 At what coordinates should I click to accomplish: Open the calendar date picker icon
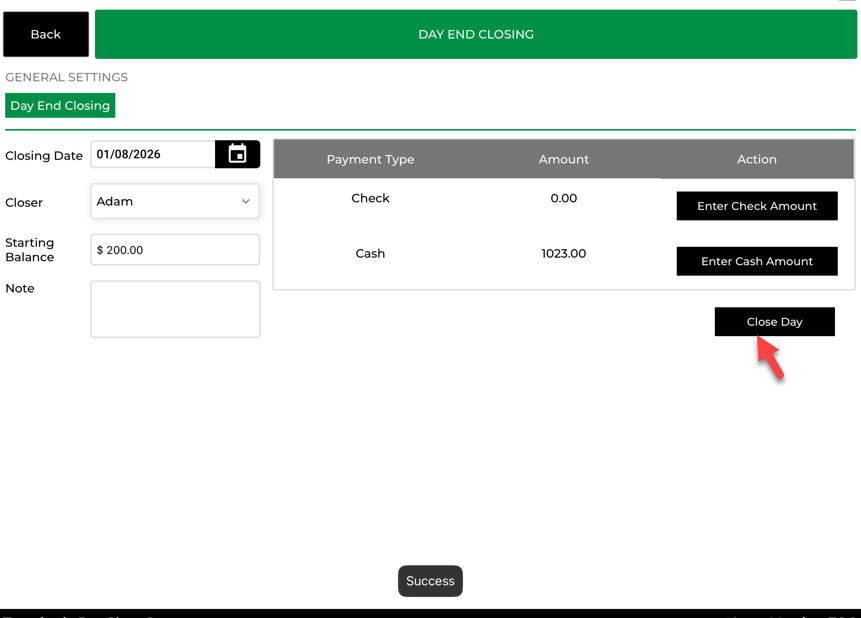pos(237,154)
